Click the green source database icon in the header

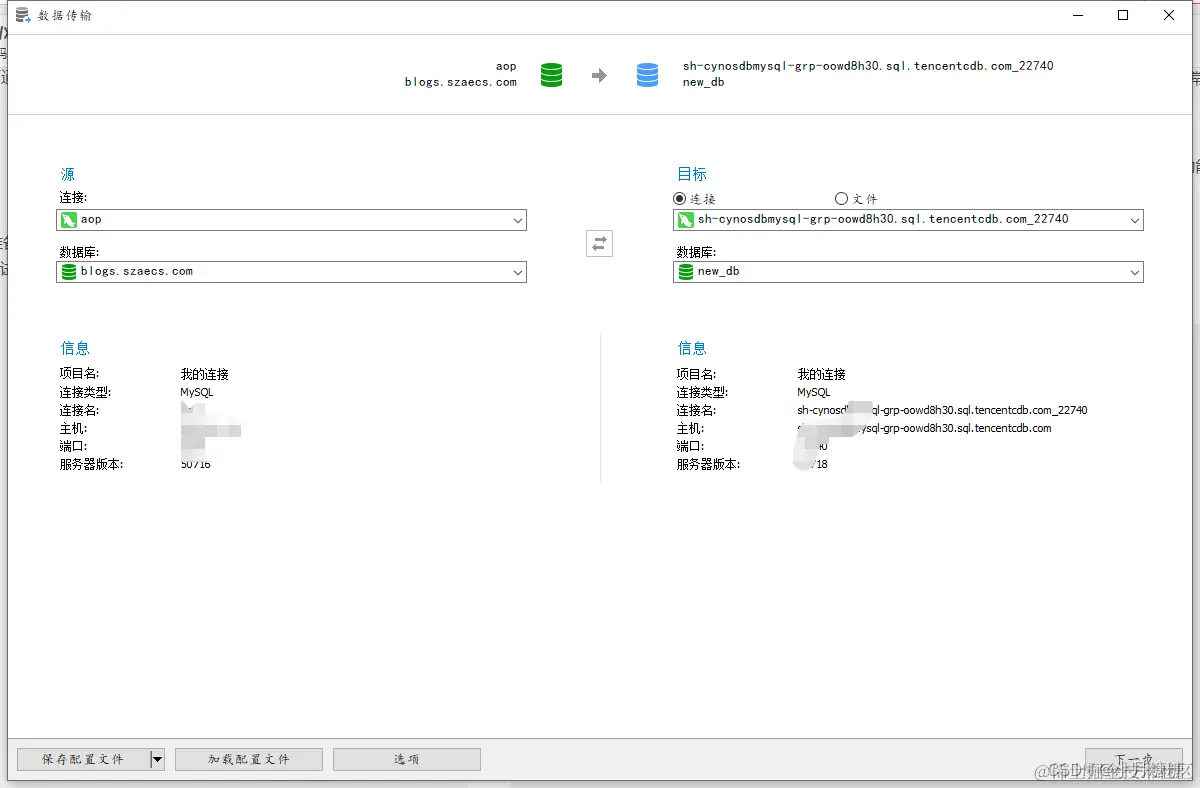(551, 74)
